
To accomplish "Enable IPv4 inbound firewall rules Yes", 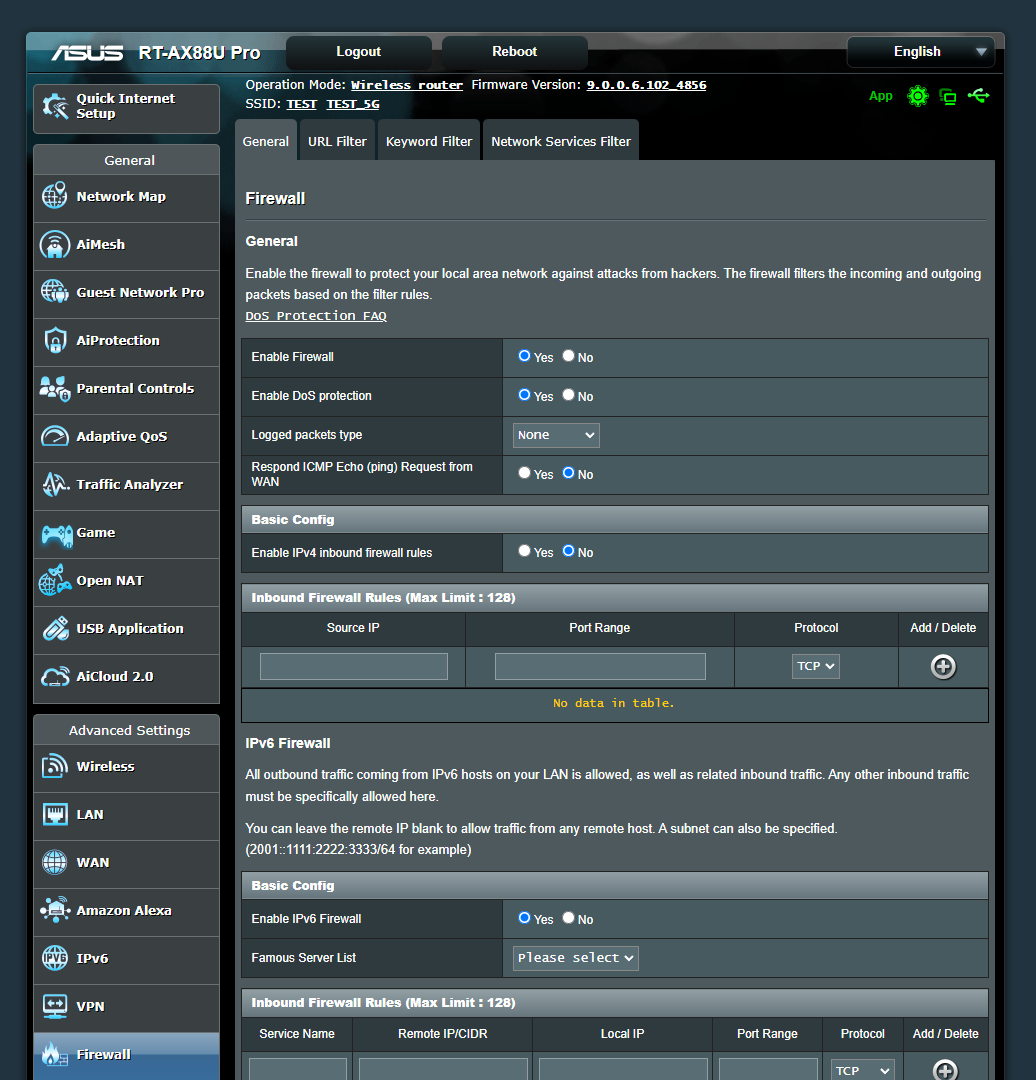I will (x=524, y=551).
